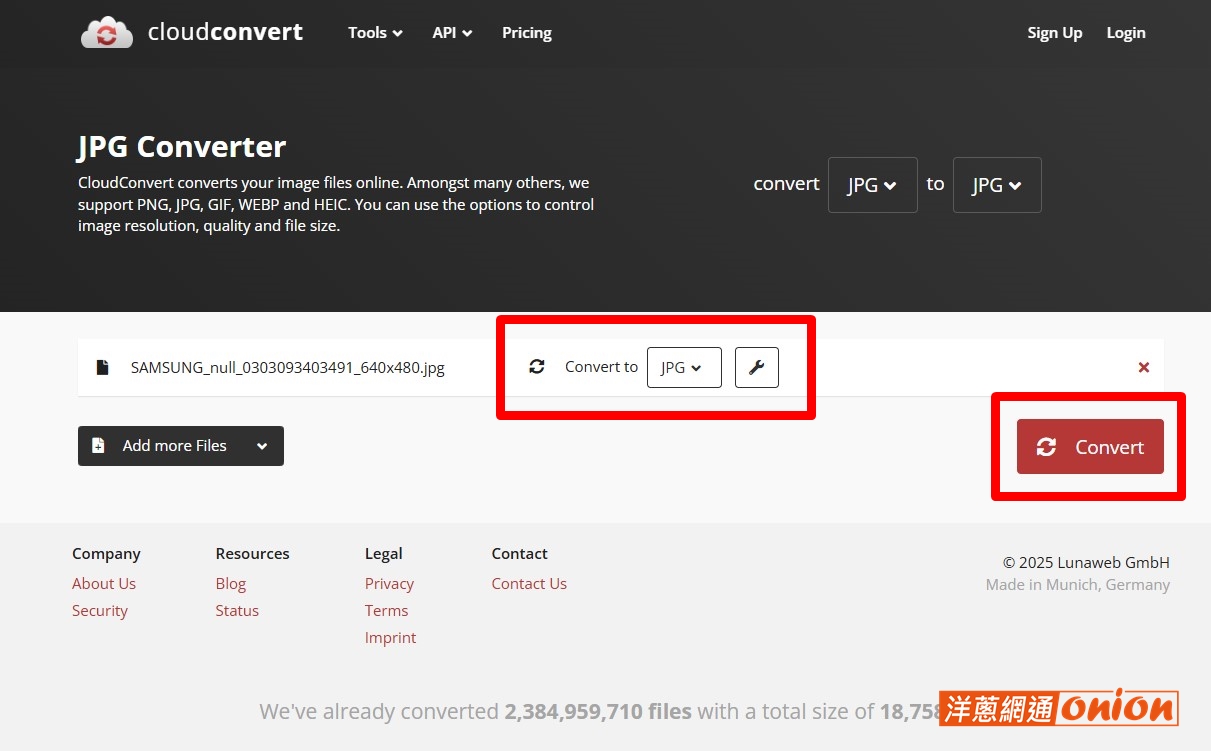The width and height of the screenshot is (1211, 751).
Task: Open the Convert to JPG format dropdown
Action: click(x=684, y=367)
